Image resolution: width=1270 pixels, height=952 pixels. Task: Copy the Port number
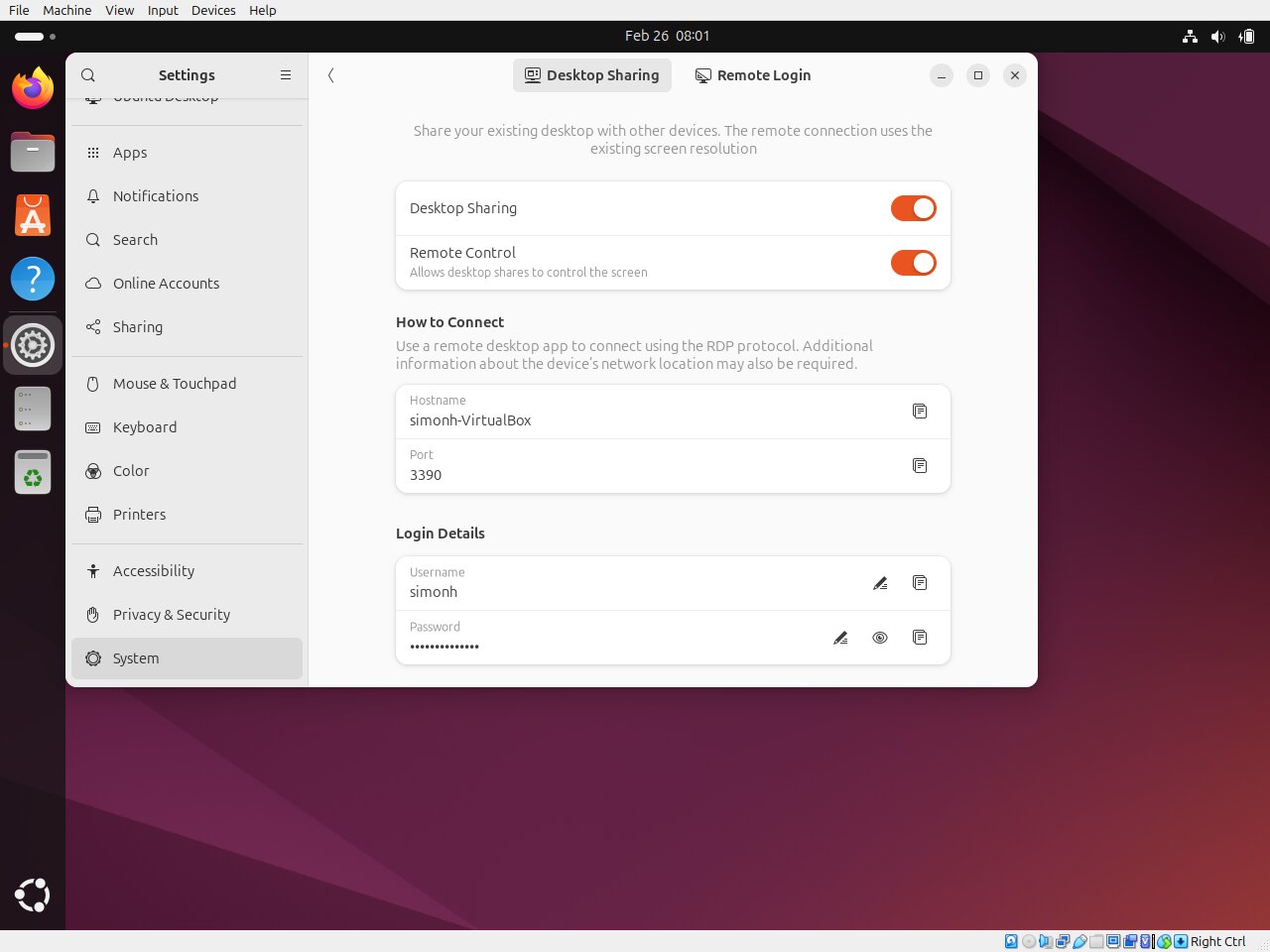point(920,466)
